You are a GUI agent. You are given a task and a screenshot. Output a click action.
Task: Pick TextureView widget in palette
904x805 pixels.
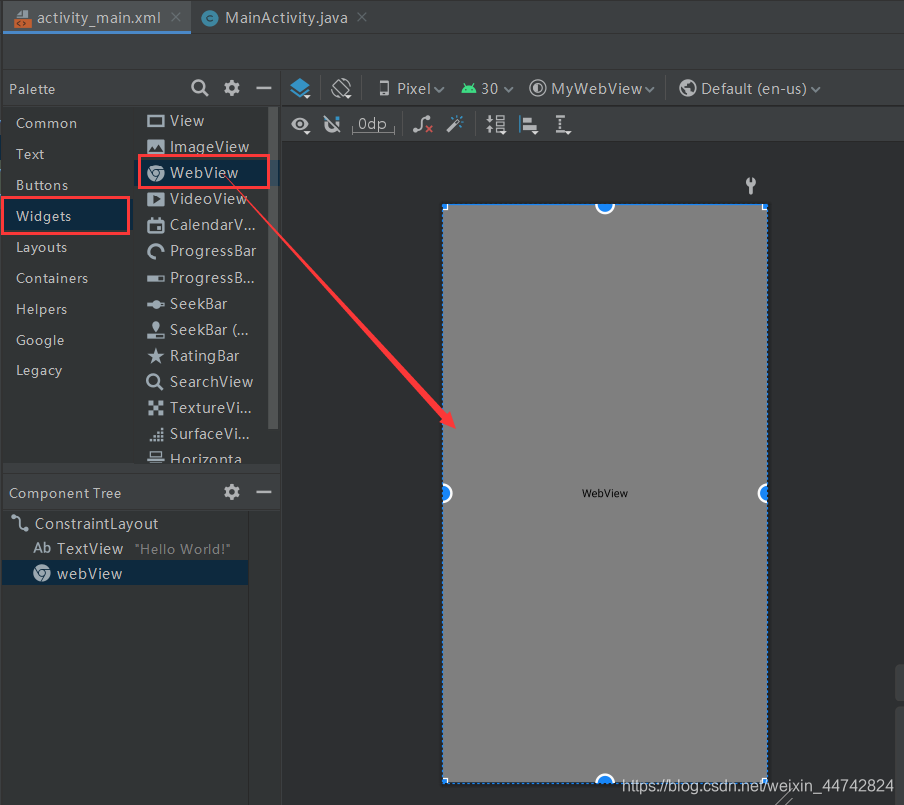199,408
